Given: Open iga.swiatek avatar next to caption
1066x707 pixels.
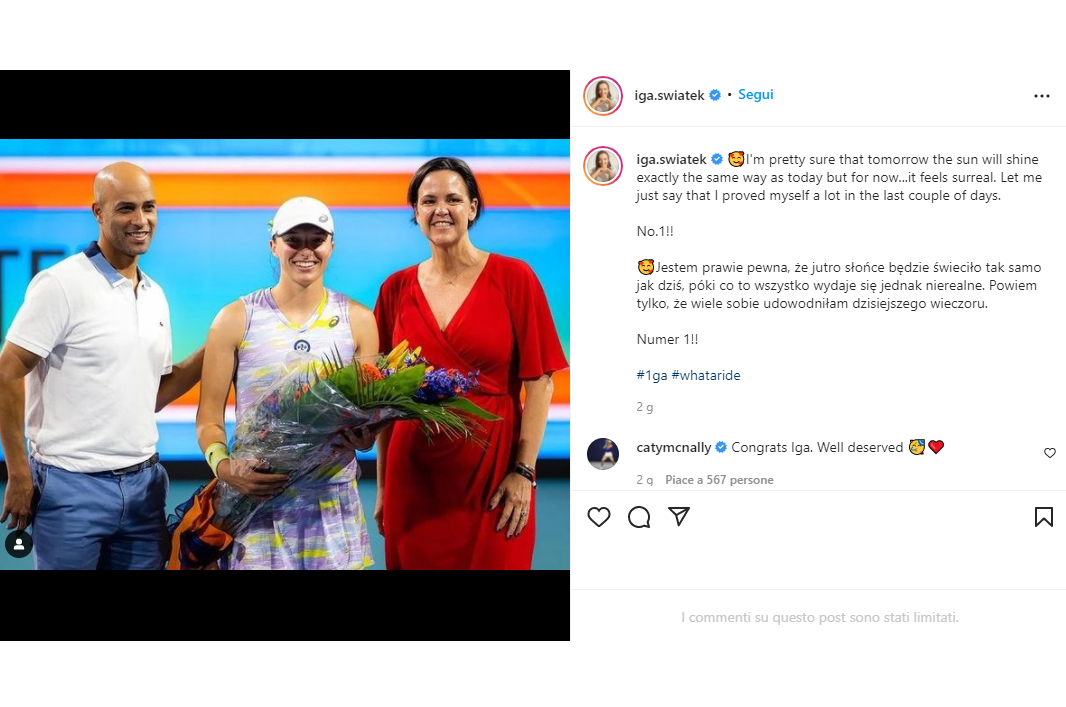Looking at the screenshot, I should tap(603, 165).
